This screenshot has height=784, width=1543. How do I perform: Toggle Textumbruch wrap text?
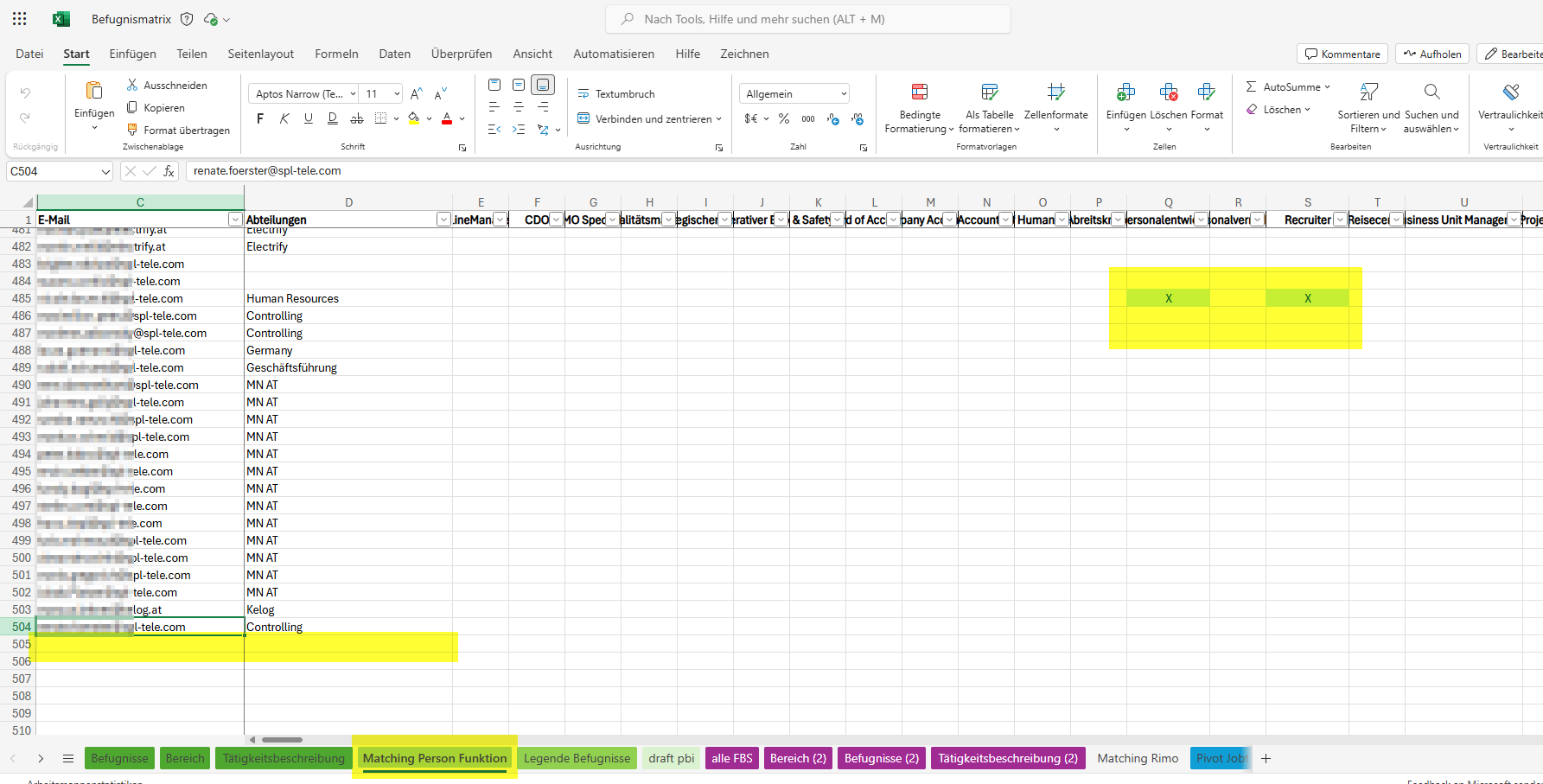[x=616, y=93]
